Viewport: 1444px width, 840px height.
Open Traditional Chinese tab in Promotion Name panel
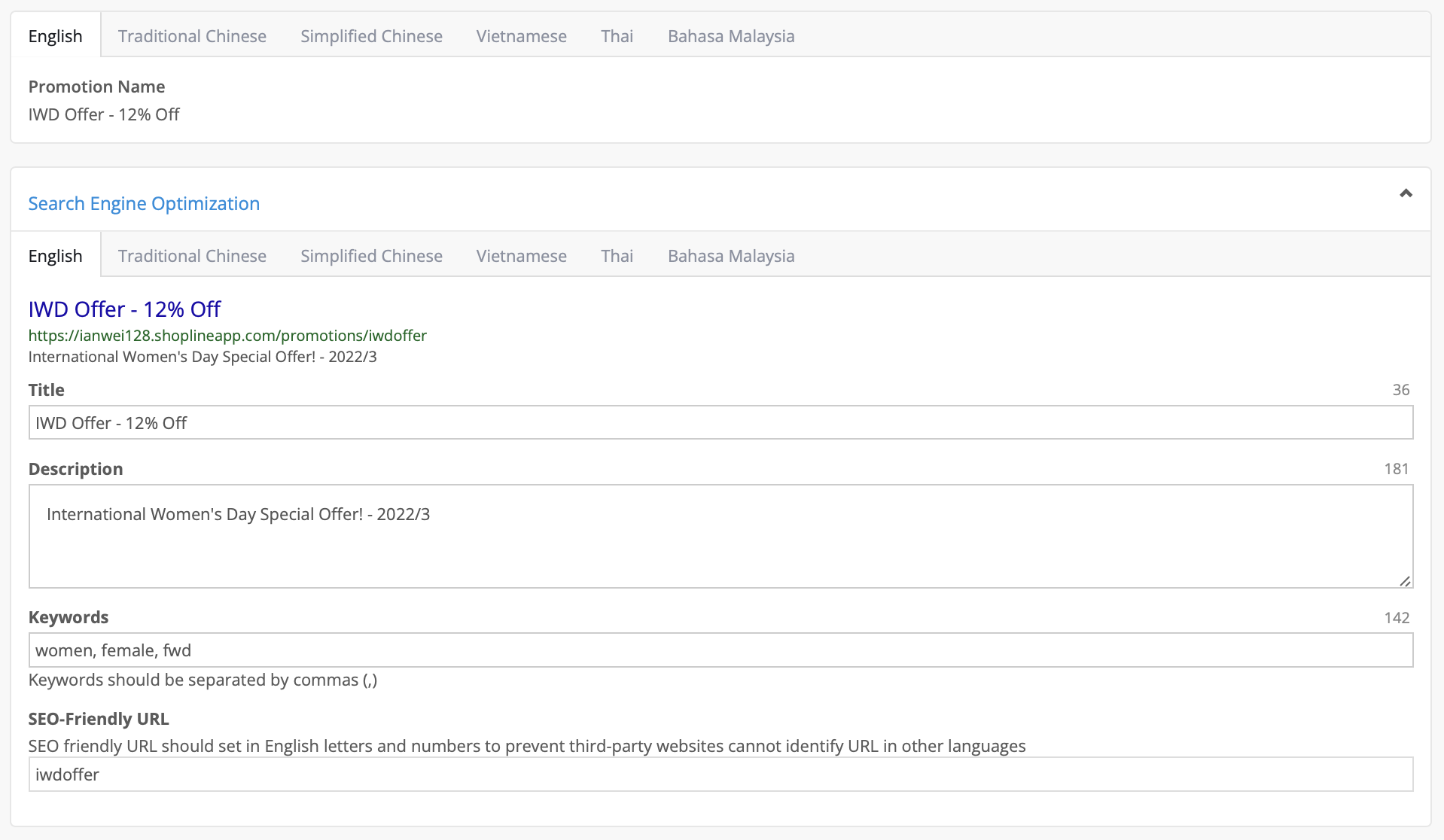pos(192,36)
